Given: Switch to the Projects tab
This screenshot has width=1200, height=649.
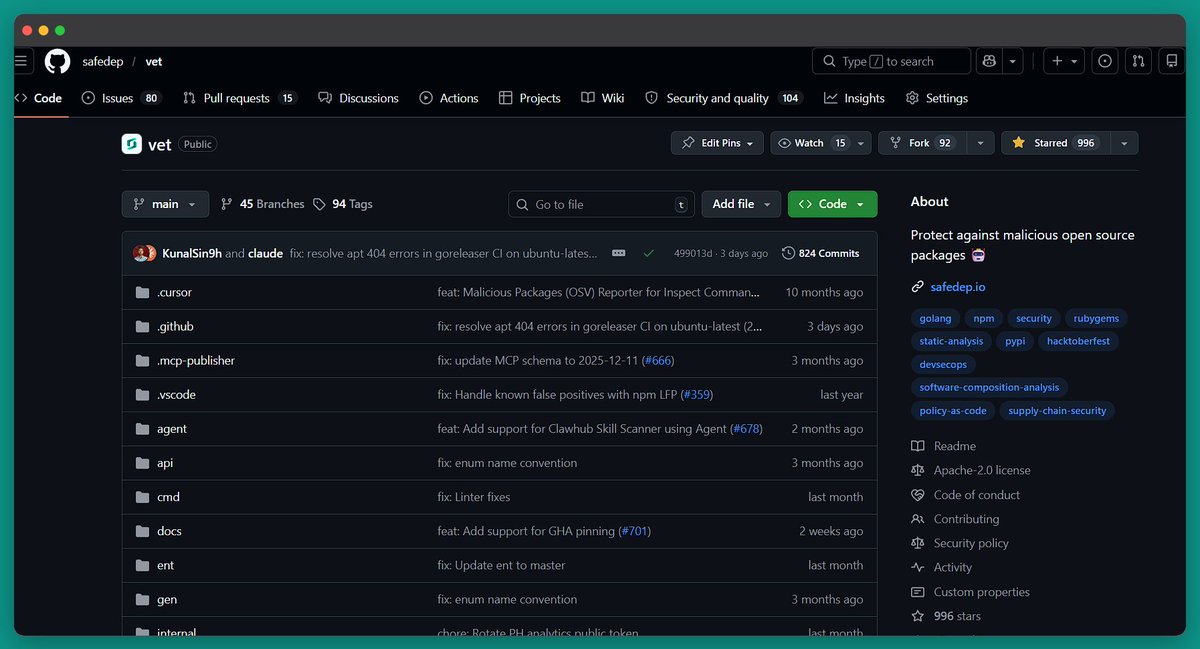Looking at the screenshot, I should point(529,98).
